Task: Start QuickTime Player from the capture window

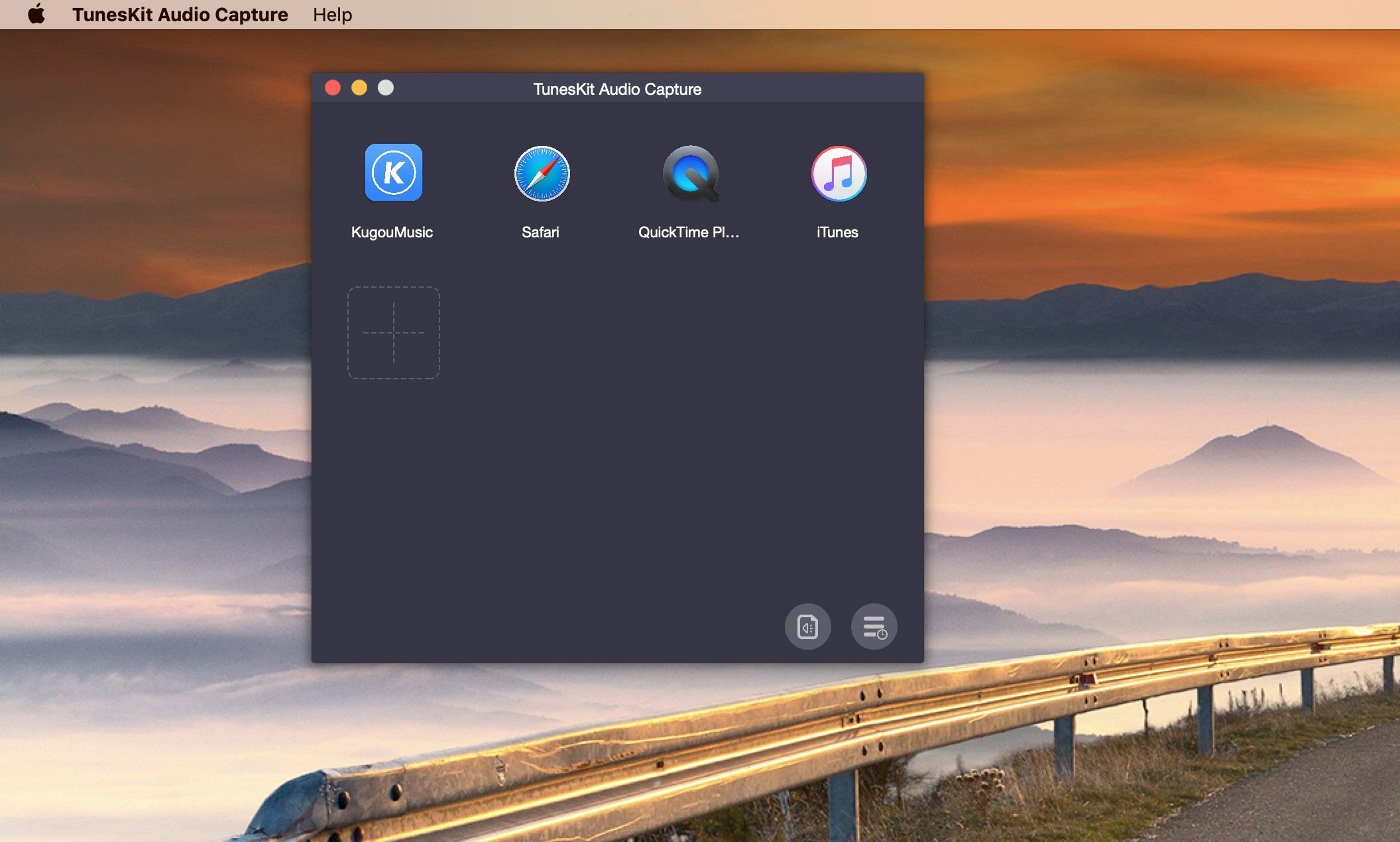Action: point(690,173)
